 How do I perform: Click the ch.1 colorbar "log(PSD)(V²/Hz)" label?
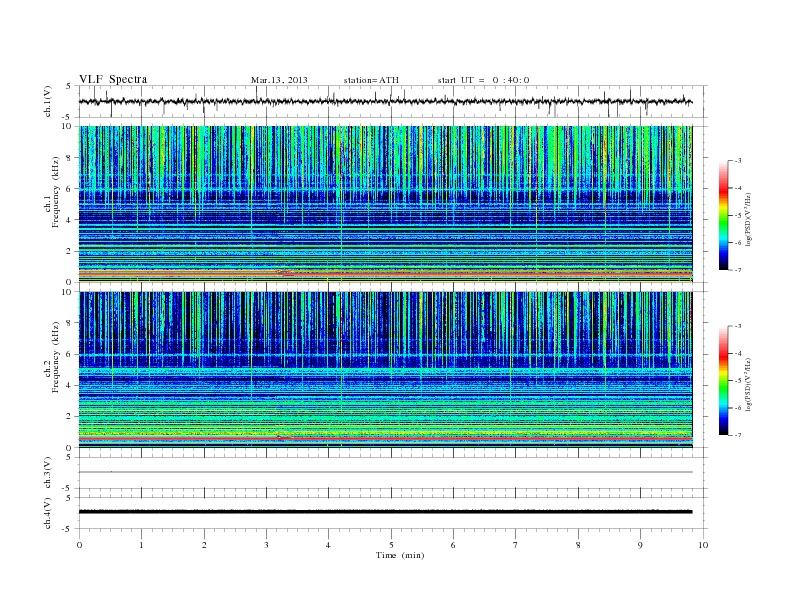tap(748, 219)
